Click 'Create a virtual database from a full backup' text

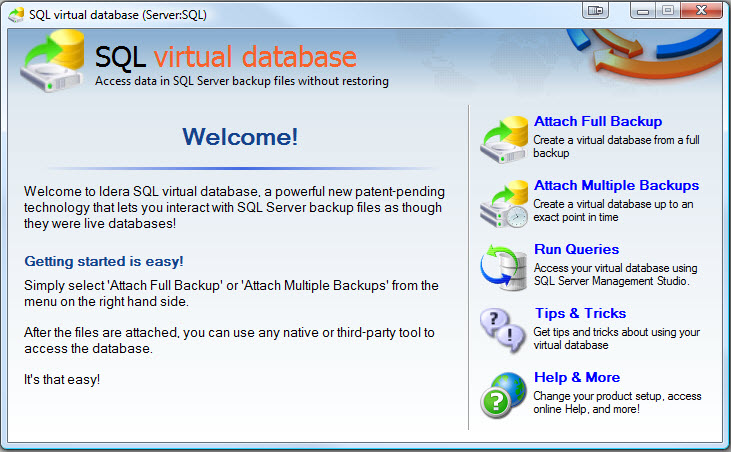tap(616, 146)
